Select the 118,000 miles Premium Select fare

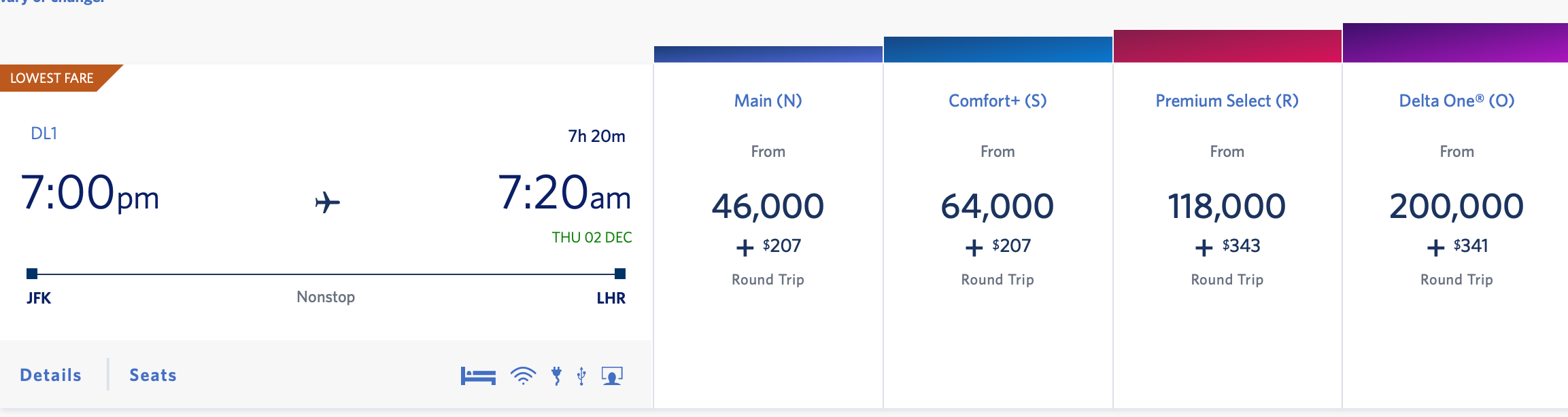[1227, 206]
